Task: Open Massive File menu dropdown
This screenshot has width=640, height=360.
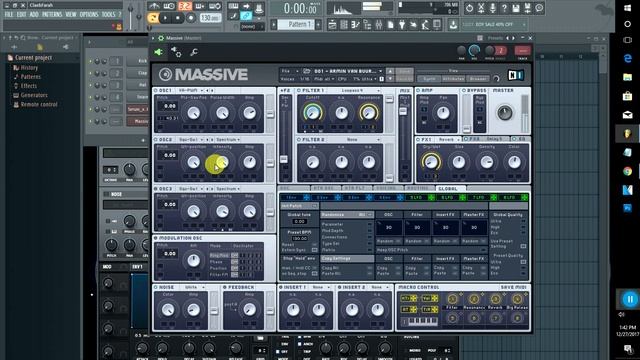Action: coord(290,71)
